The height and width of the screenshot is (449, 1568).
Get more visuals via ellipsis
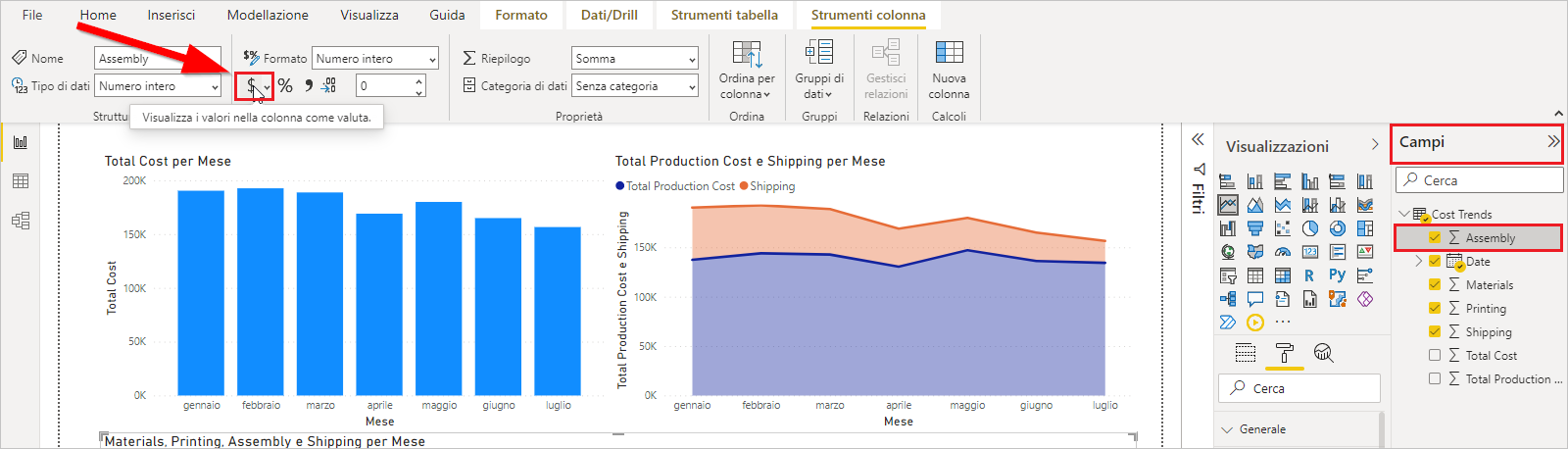click(1282, 322)
